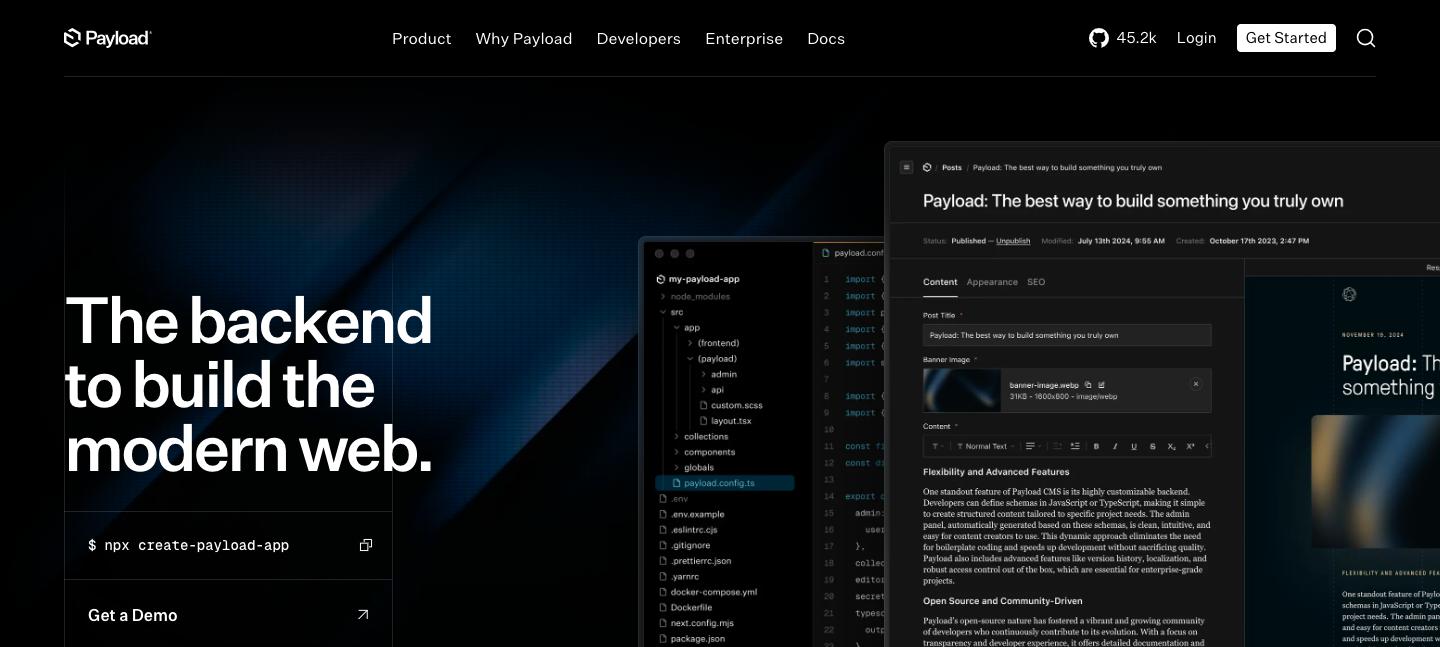Expand the api folder

(x=703, y=390)
